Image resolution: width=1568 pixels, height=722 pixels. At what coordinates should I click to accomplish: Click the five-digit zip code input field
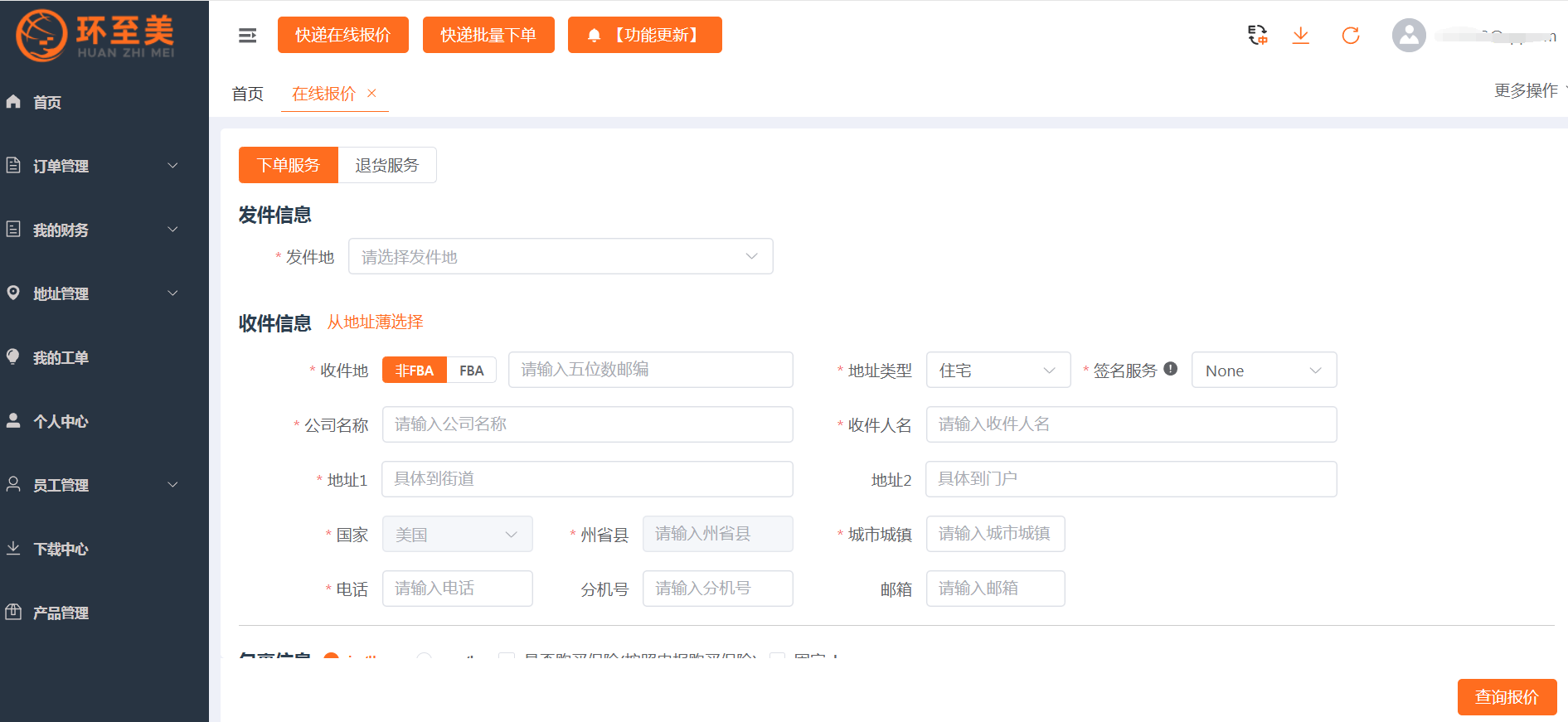(x=651, y=370)
